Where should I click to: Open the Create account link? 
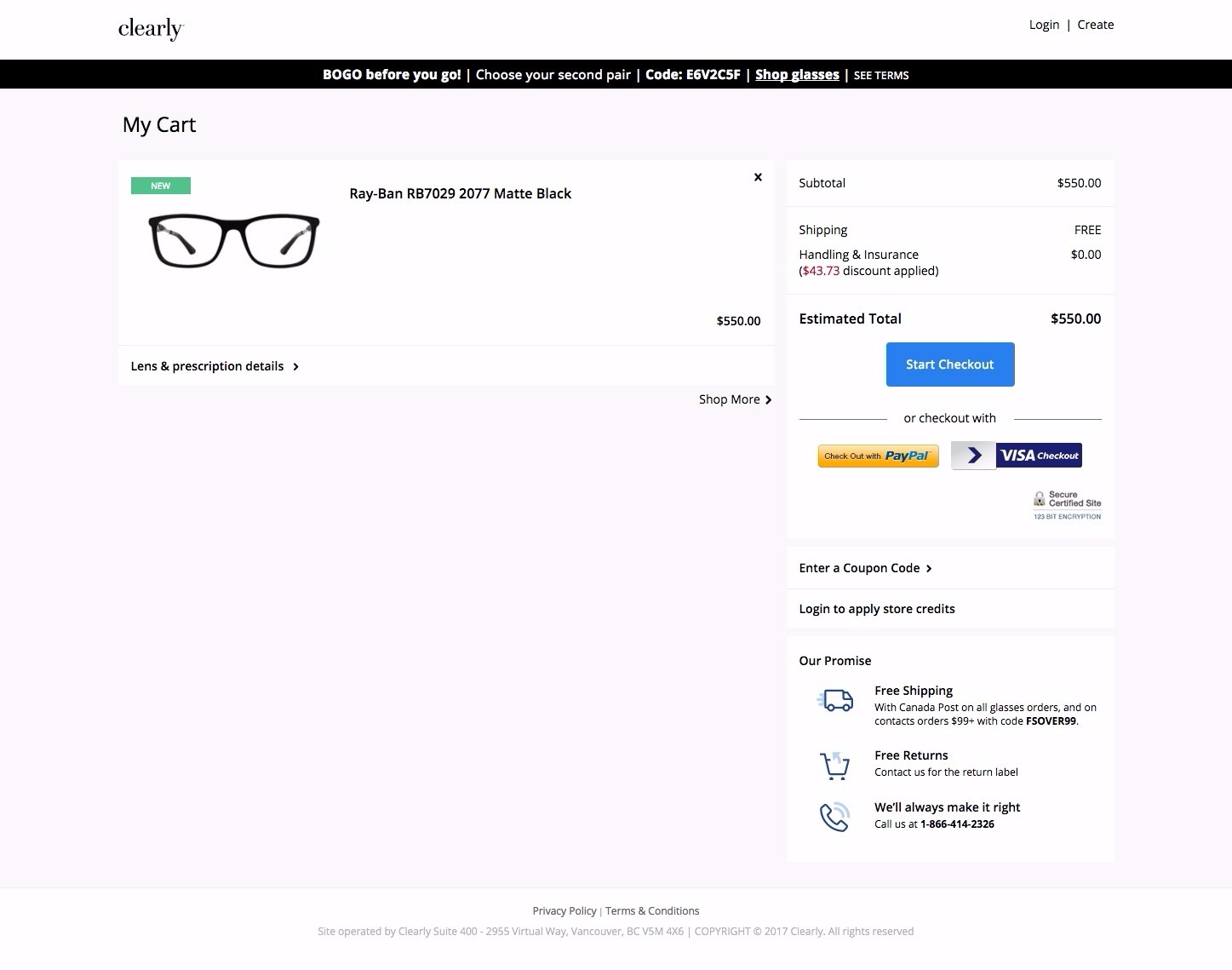1096,25
